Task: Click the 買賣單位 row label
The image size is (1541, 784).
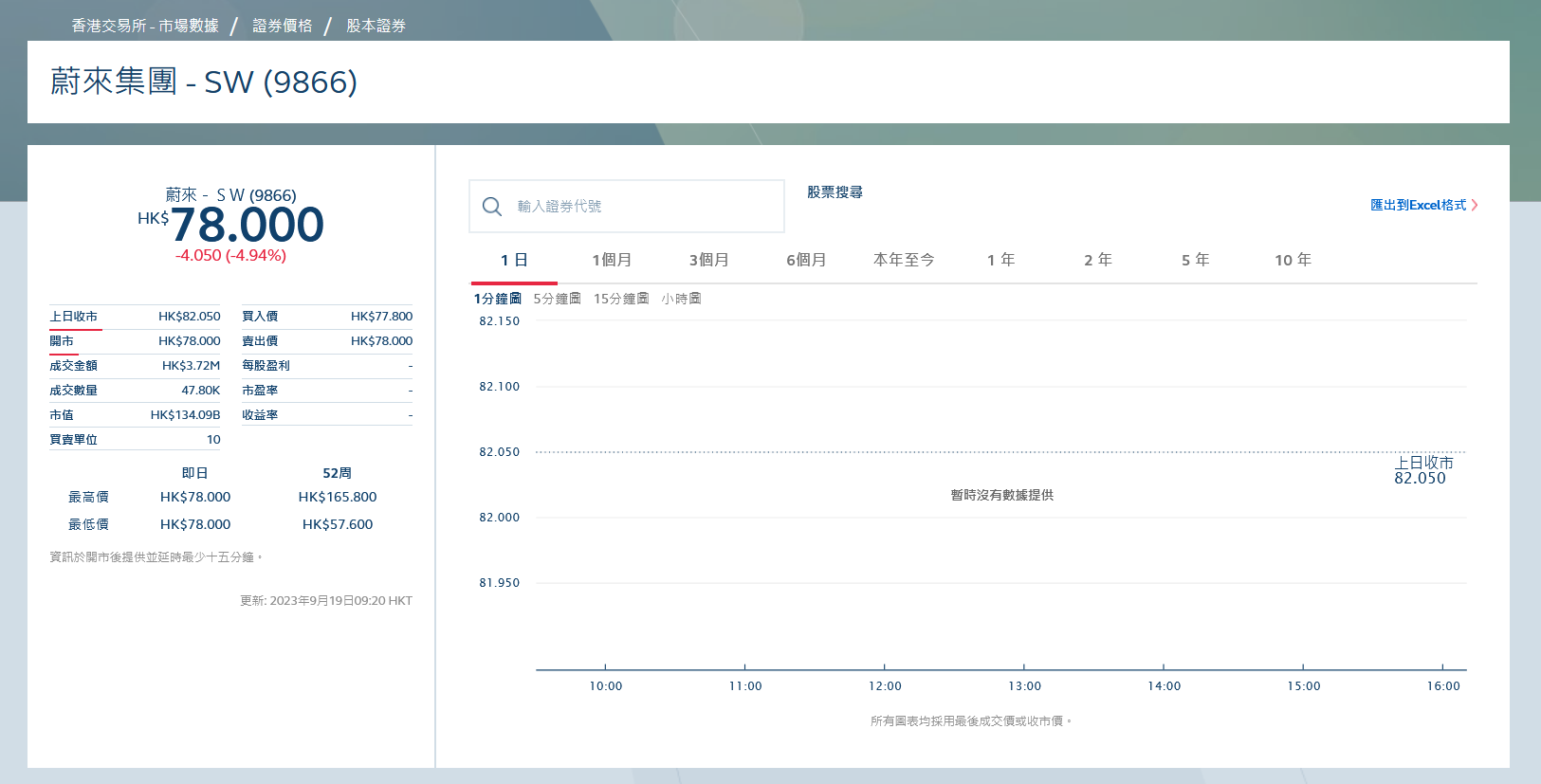Action: pyautogui.click(x=74, y=440)
